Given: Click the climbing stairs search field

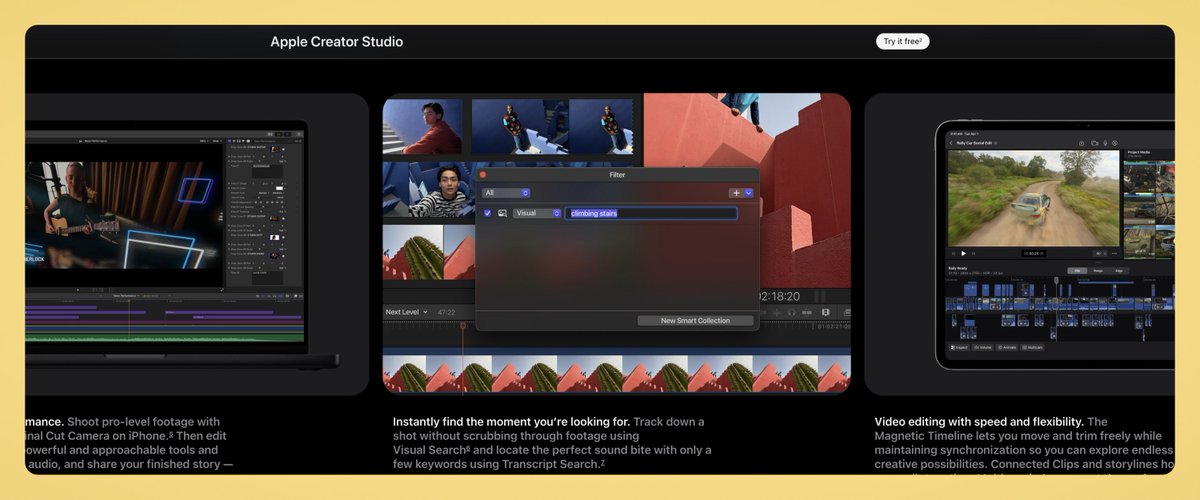Looking at the screenshot, I should point(651,213).
